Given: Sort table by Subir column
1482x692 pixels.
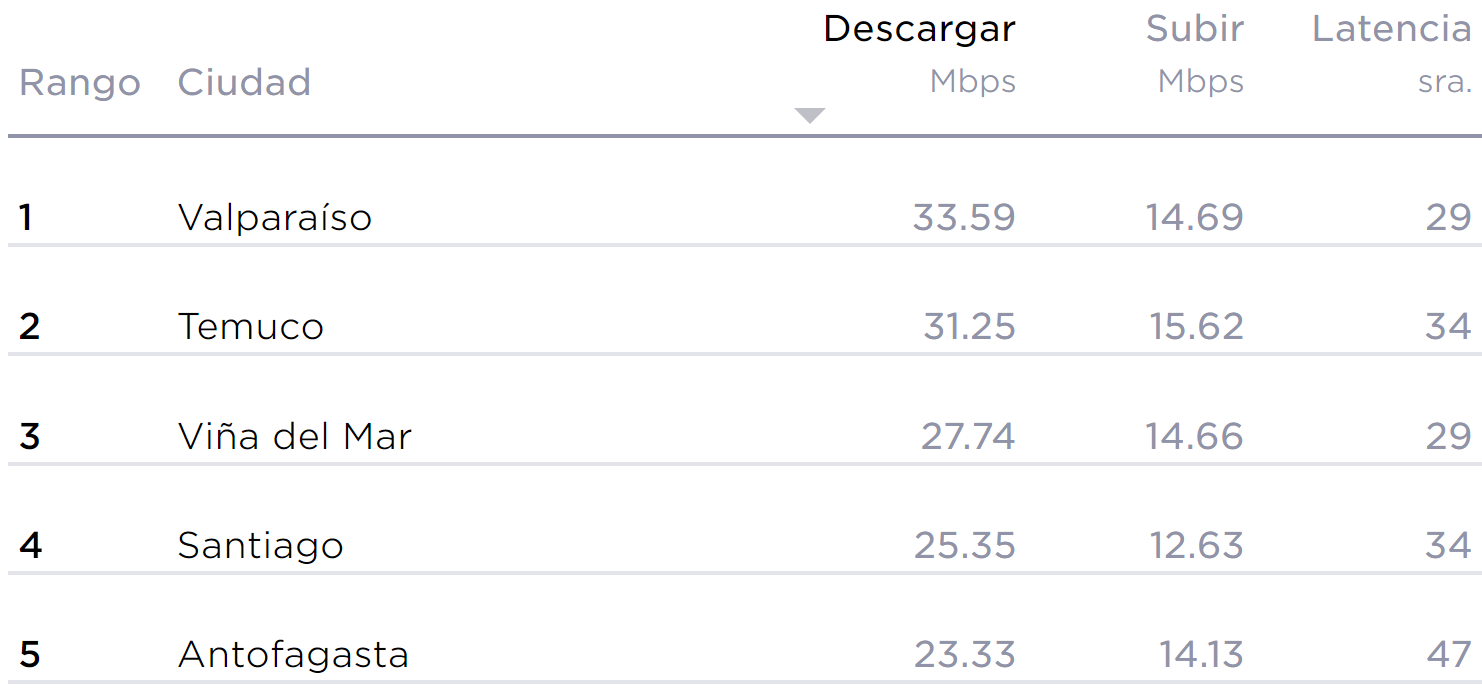Looking at the screenshot, I should 1194,29.
